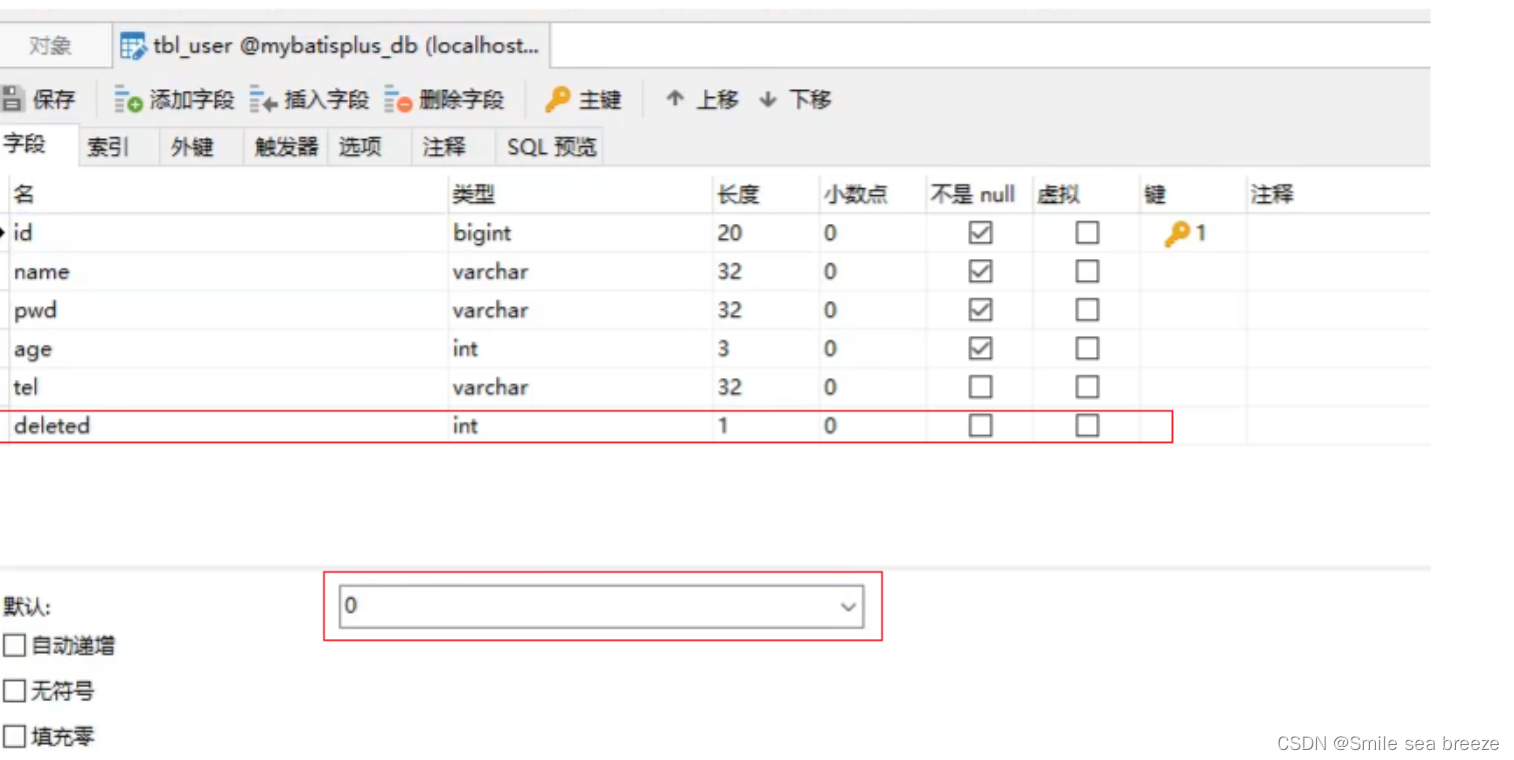
Task: Click the 类型 column header
Action: [580, 195]
